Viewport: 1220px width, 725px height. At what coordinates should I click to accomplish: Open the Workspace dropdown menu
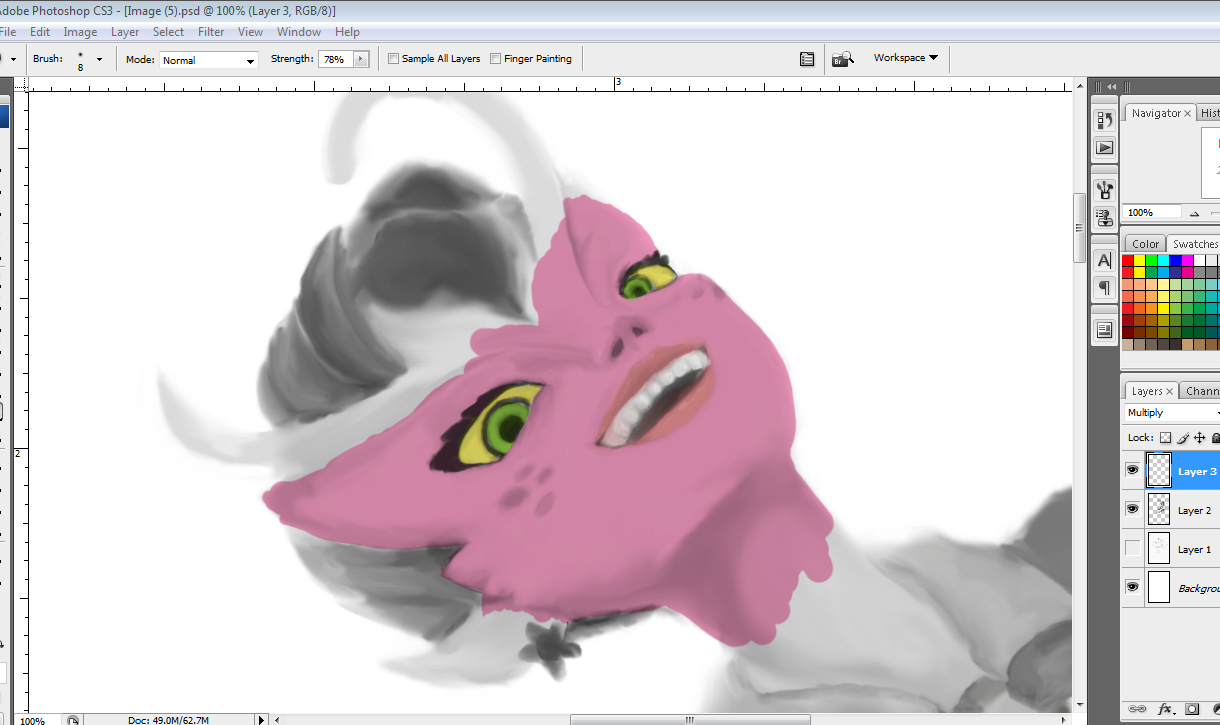905,58
